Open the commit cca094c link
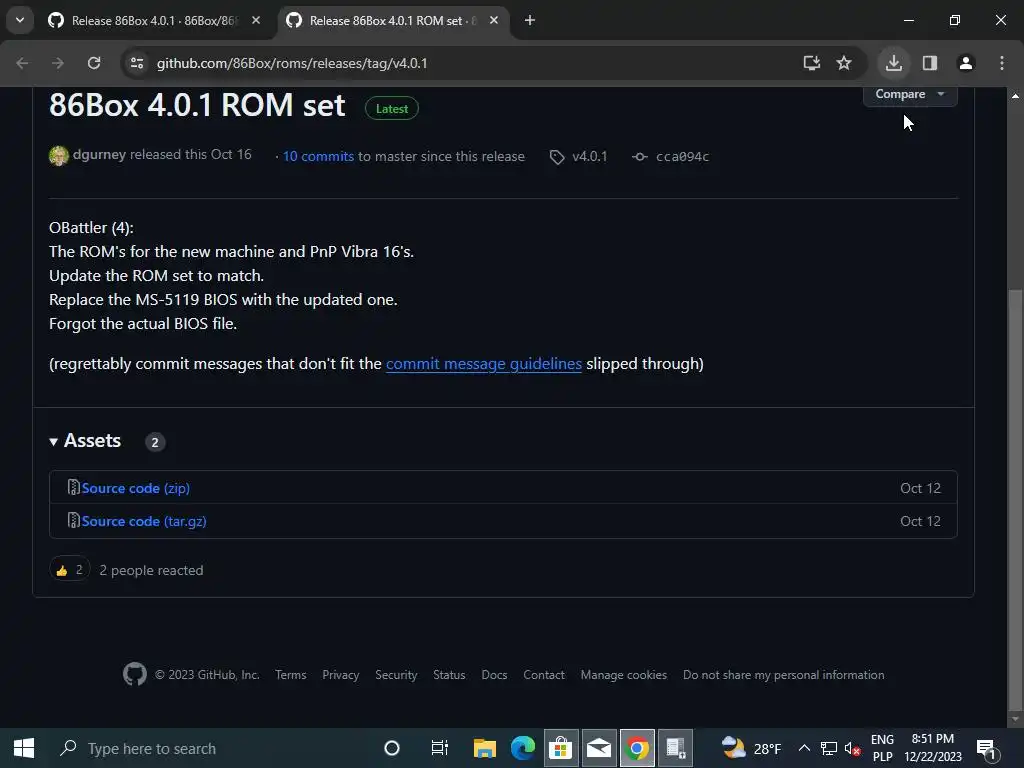Screen dimensions: 1024x768 point(671,157)
